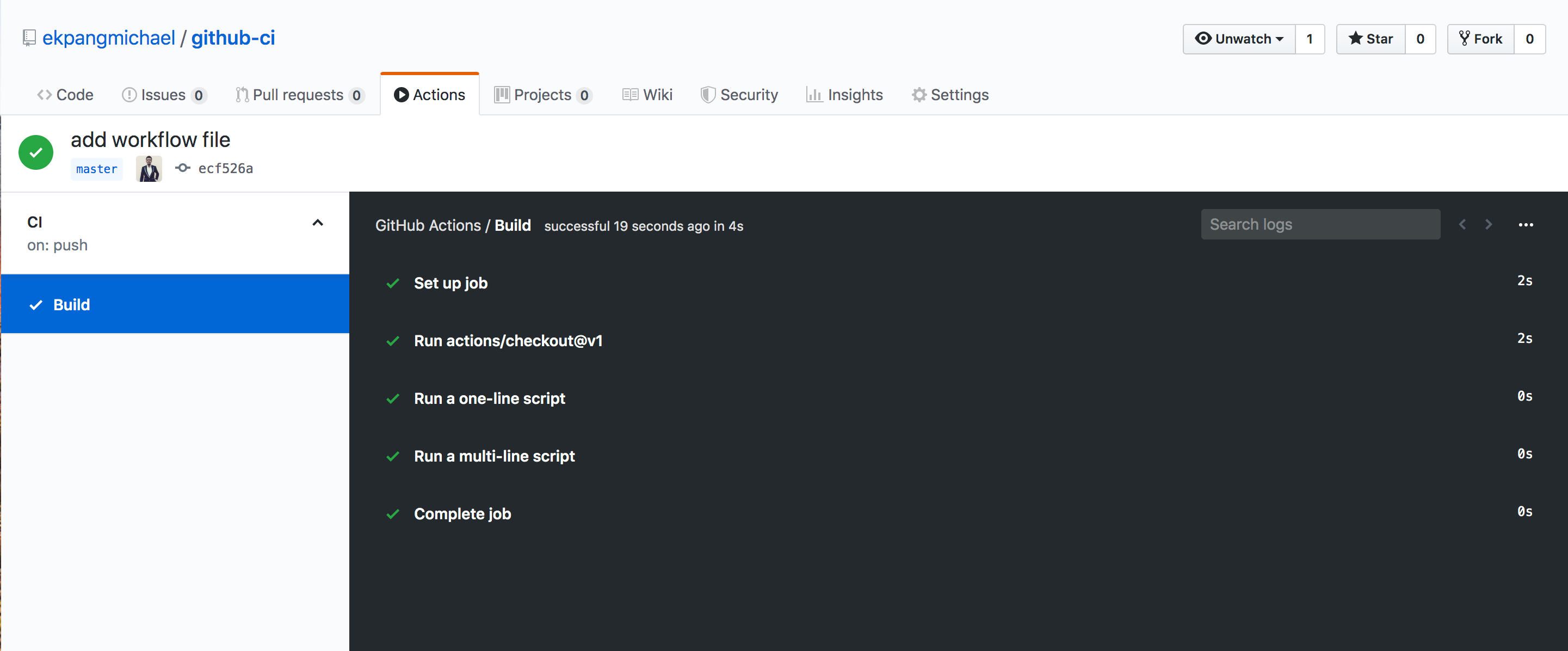Open the Actions tab icon
This screenshot has width=1568, height=651.
pos(401,94)
